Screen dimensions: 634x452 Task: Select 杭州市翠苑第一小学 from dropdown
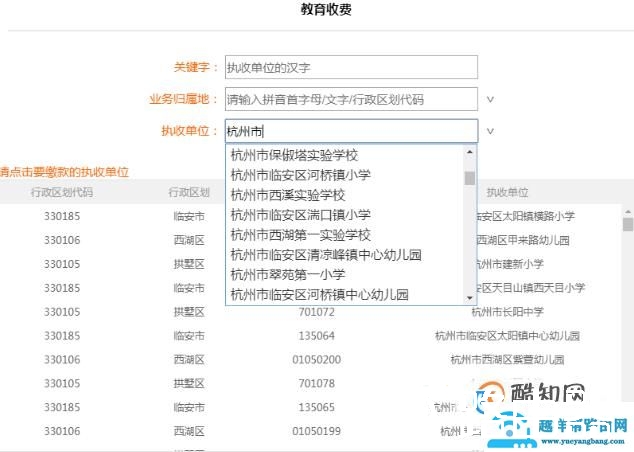(288, 275)
